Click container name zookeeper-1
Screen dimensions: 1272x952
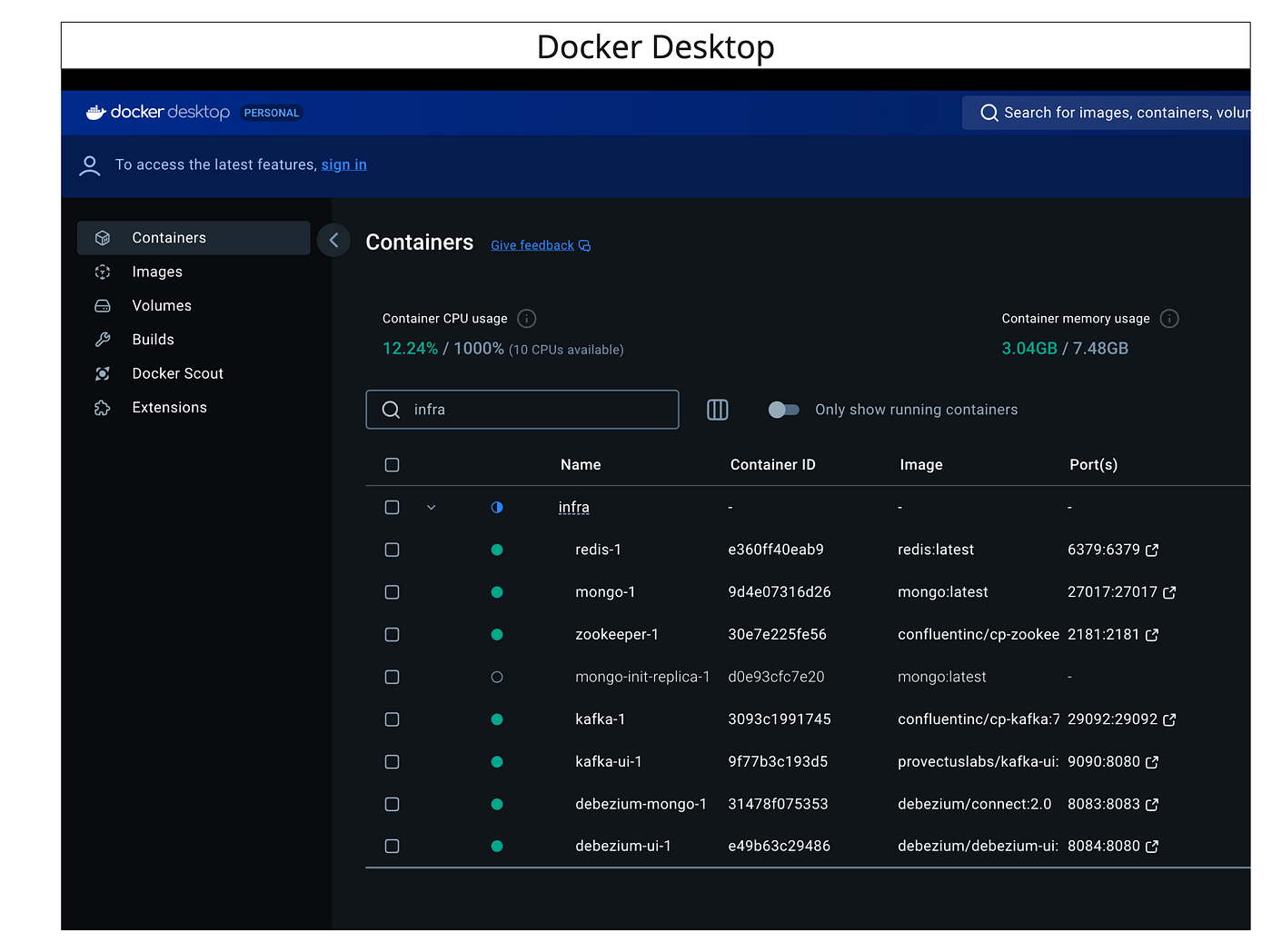point(617,635)
